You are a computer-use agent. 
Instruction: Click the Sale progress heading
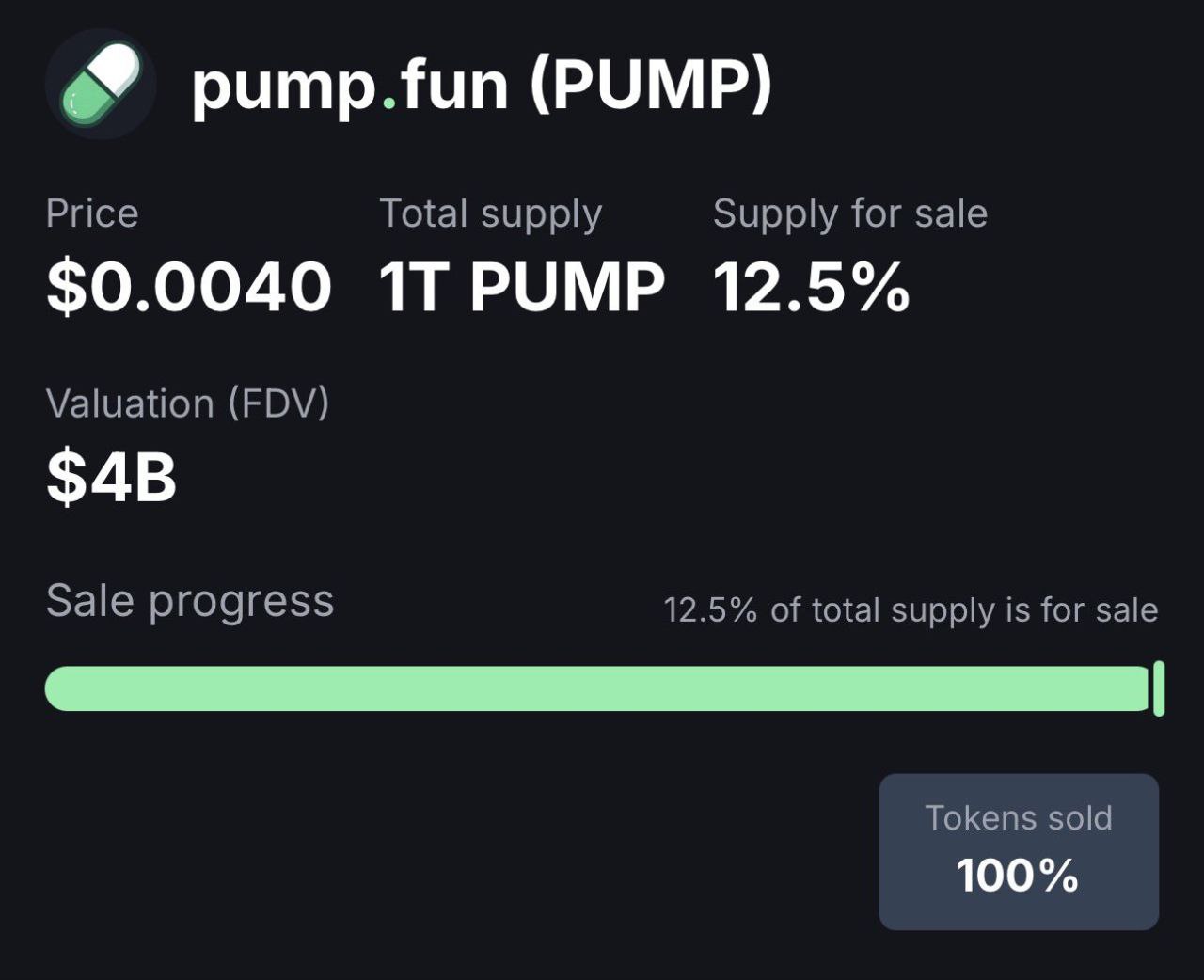point(190,601)
